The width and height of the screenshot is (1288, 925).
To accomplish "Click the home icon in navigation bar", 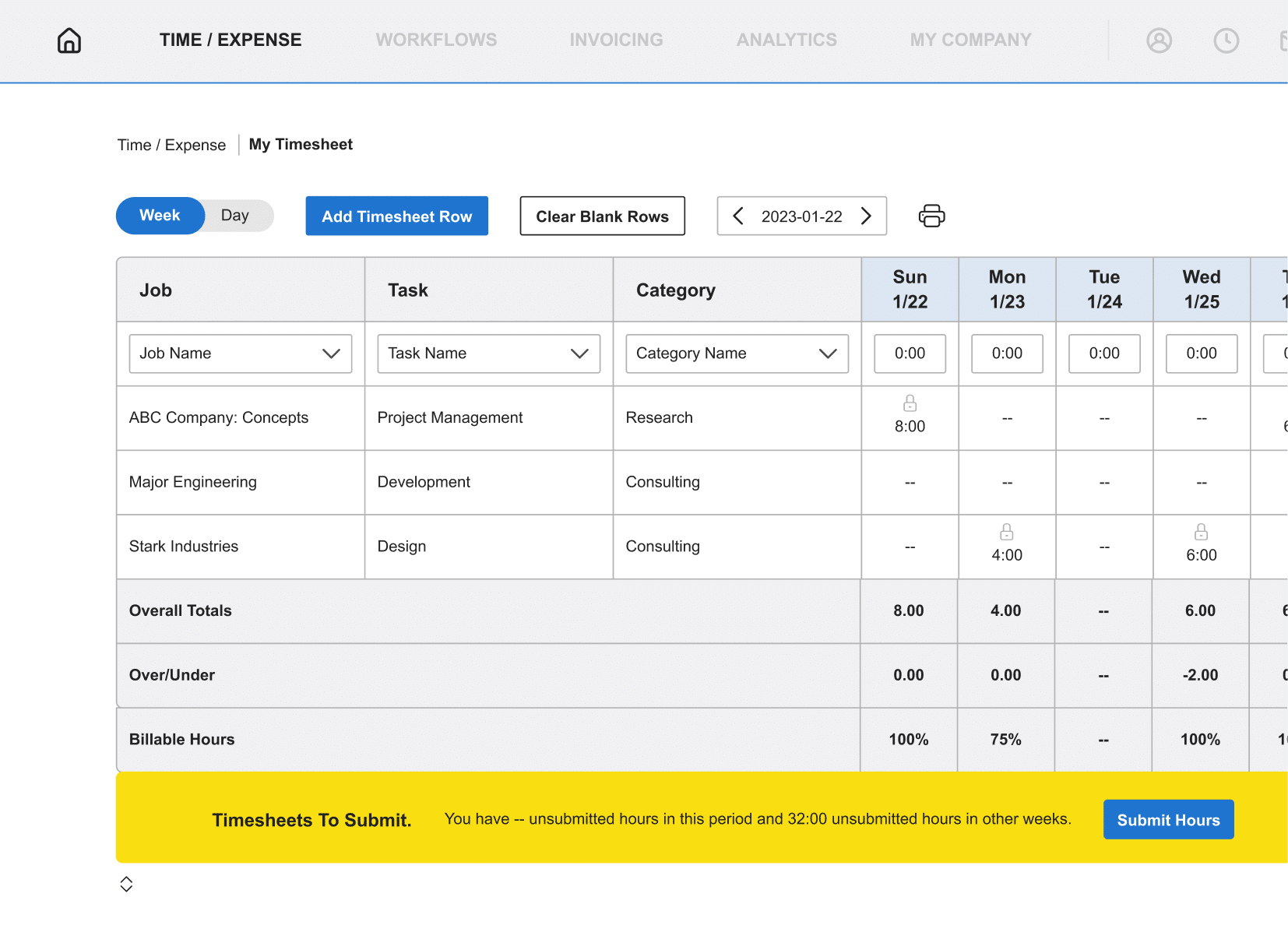I will coord(69,40).
